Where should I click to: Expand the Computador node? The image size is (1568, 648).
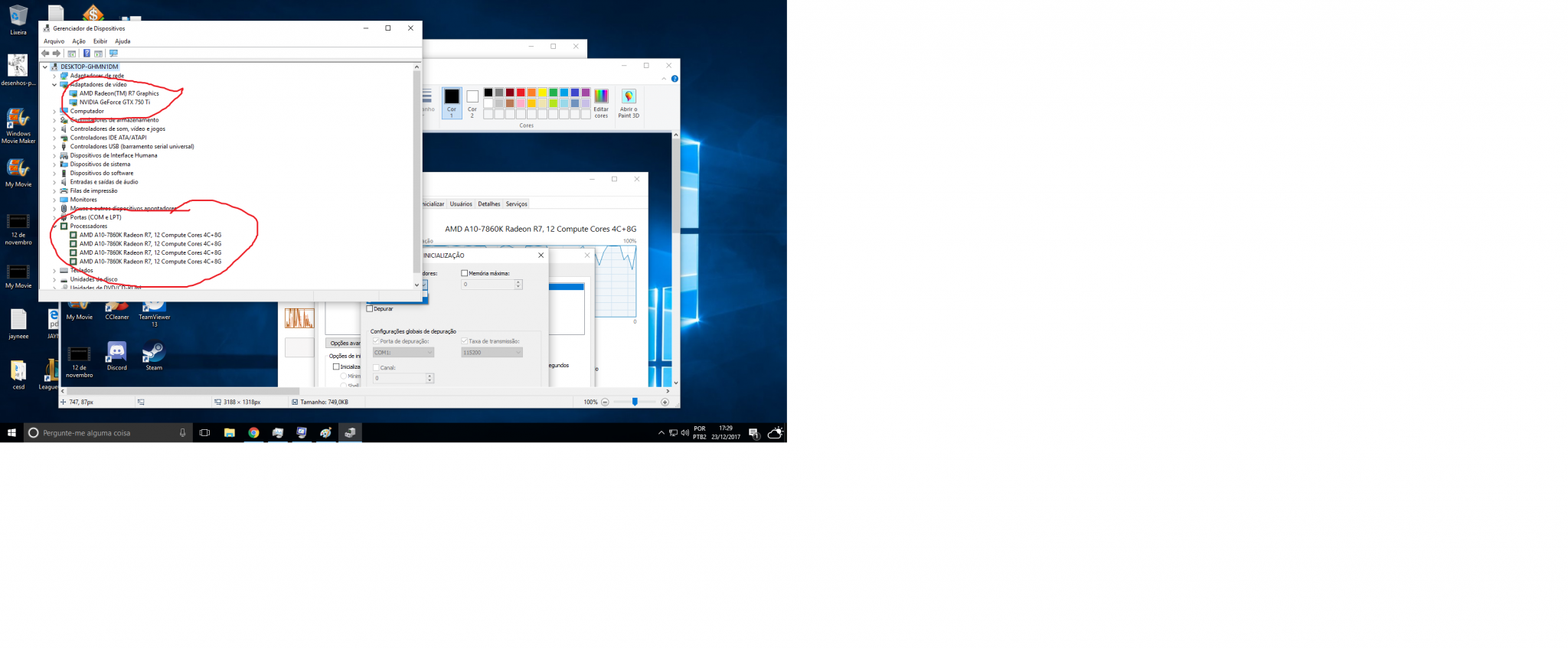[x=54, y=111]
